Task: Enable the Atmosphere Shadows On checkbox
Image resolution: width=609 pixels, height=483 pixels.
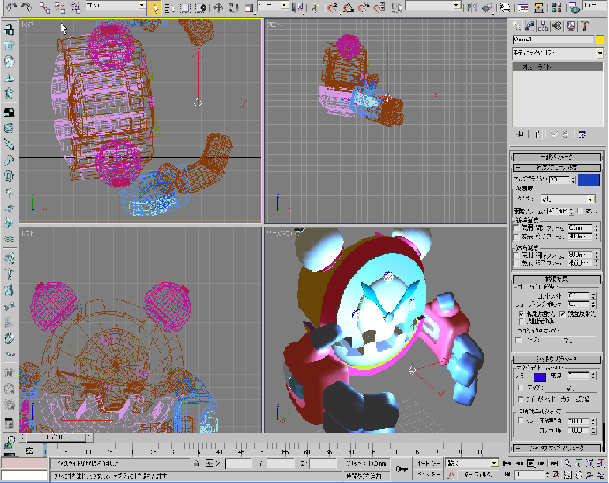Action: (x=521, y=420)
